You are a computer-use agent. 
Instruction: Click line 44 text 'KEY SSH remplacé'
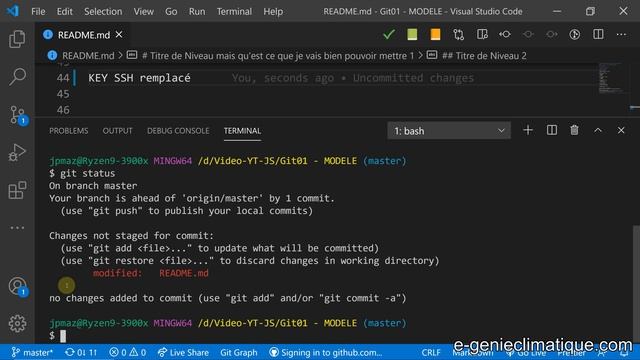click(x=139, y=78)
